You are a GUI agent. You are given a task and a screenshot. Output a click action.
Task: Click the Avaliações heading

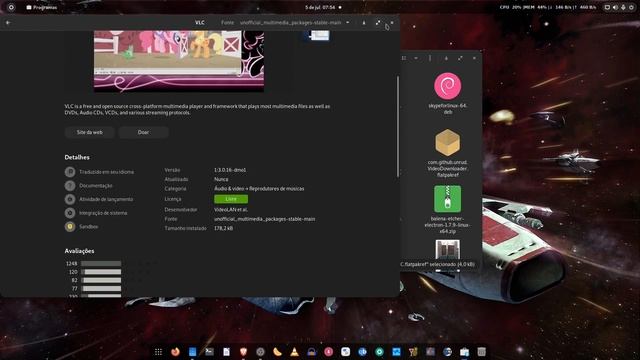[80, 251]
